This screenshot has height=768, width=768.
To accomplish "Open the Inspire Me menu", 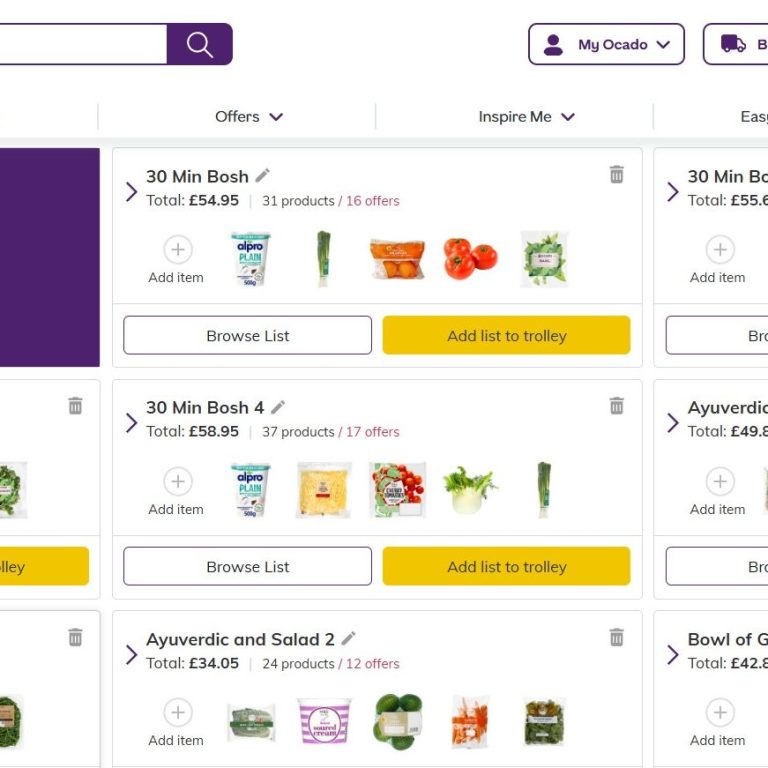I will 526,117.
